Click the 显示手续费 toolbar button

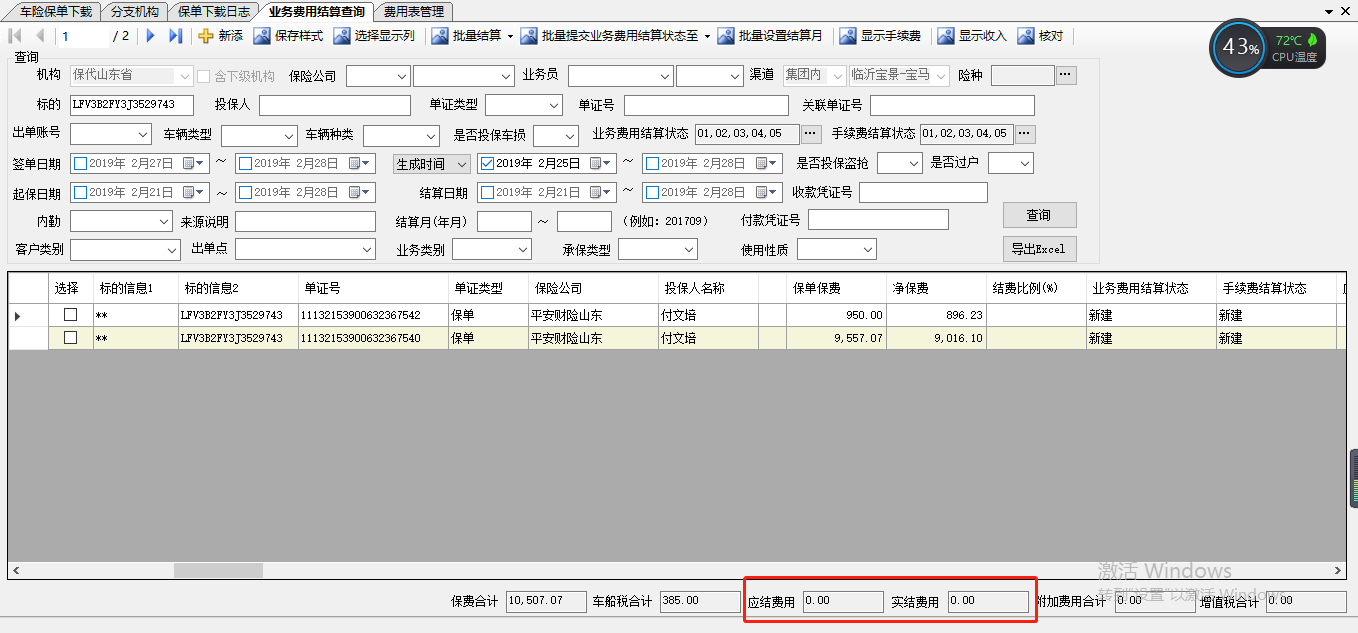click(880, 36)
